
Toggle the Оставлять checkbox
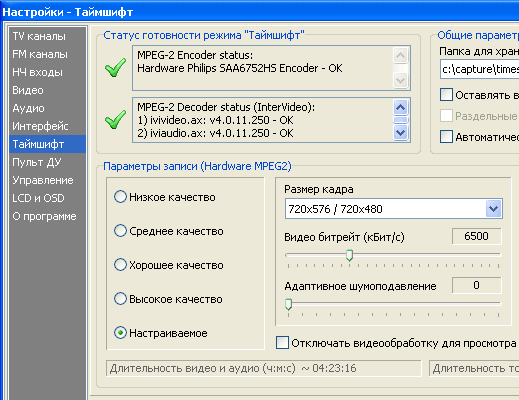tap(446, 95)
